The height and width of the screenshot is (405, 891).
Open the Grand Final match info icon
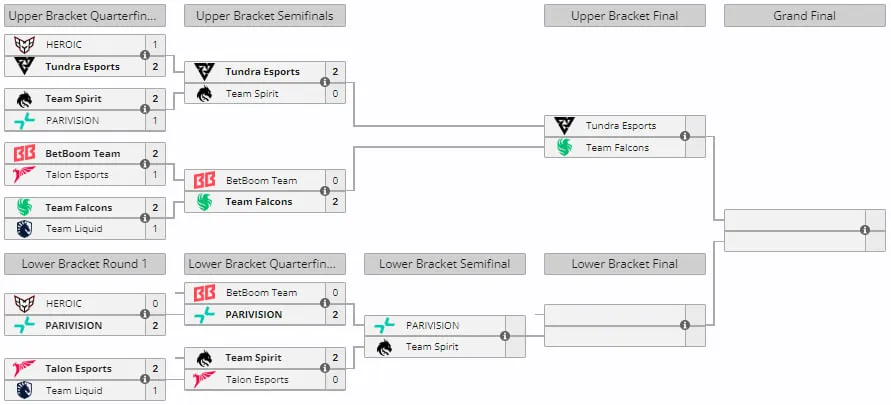(865, 230)
